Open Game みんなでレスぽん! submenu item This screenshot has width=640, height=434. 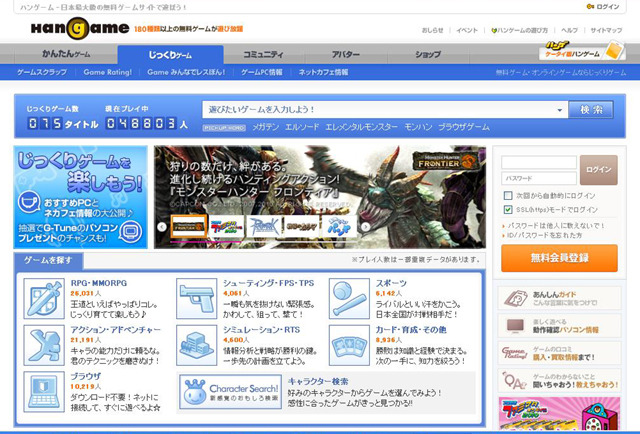pos(186,72)
